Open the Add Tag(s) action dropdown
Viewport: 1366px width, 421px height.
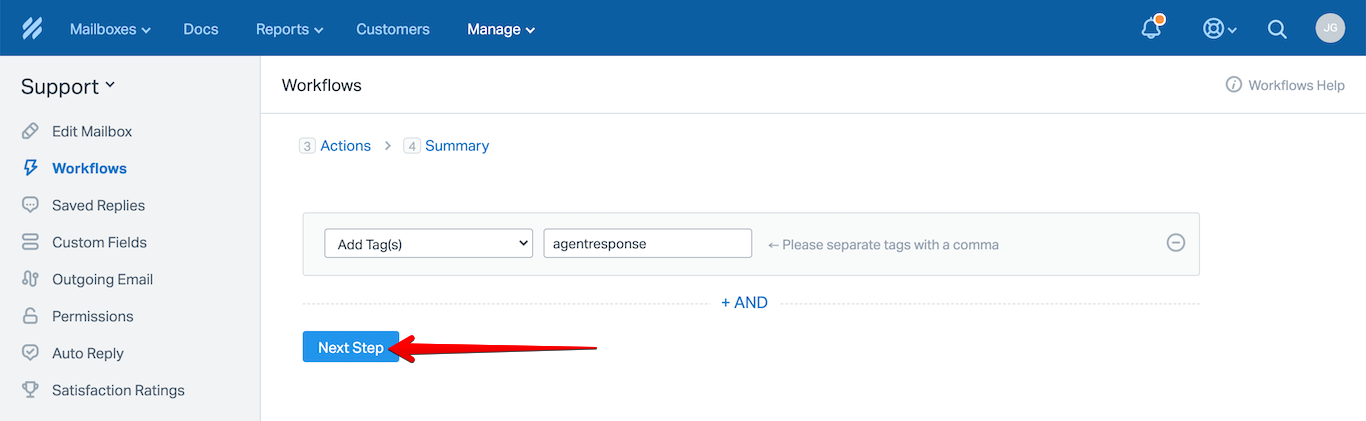pyautogui.click(x=428, y=244)
